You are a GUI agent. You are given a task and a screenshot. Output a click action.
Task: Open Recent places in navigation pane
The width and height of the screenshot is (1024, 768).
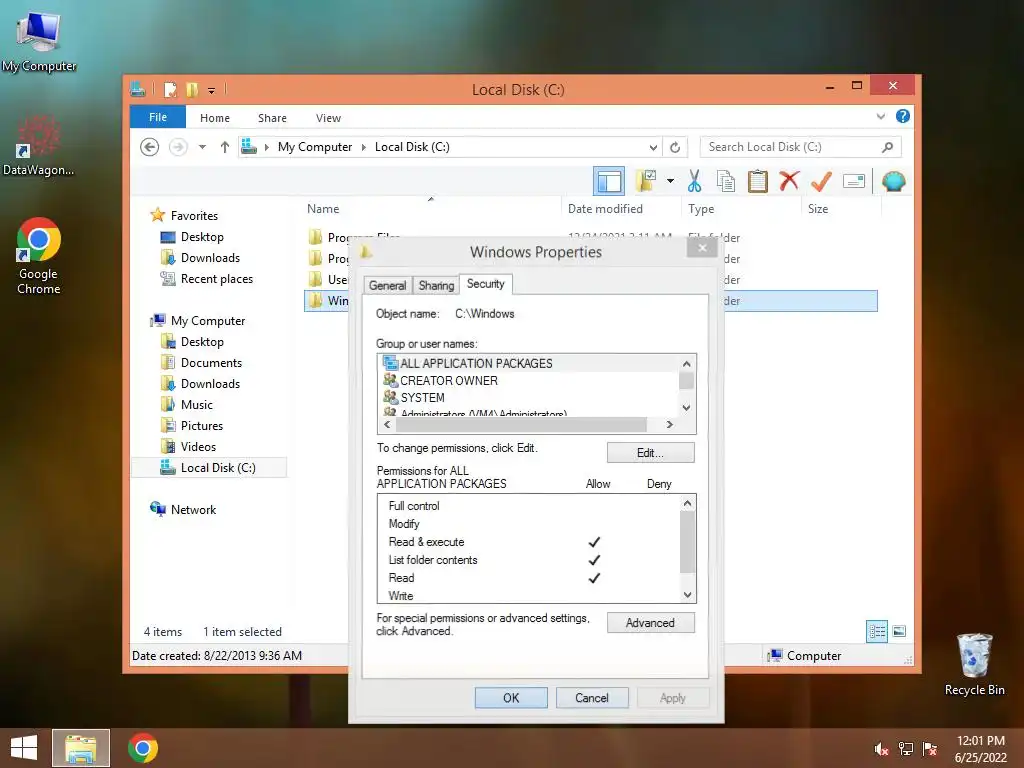coord(216,279)
